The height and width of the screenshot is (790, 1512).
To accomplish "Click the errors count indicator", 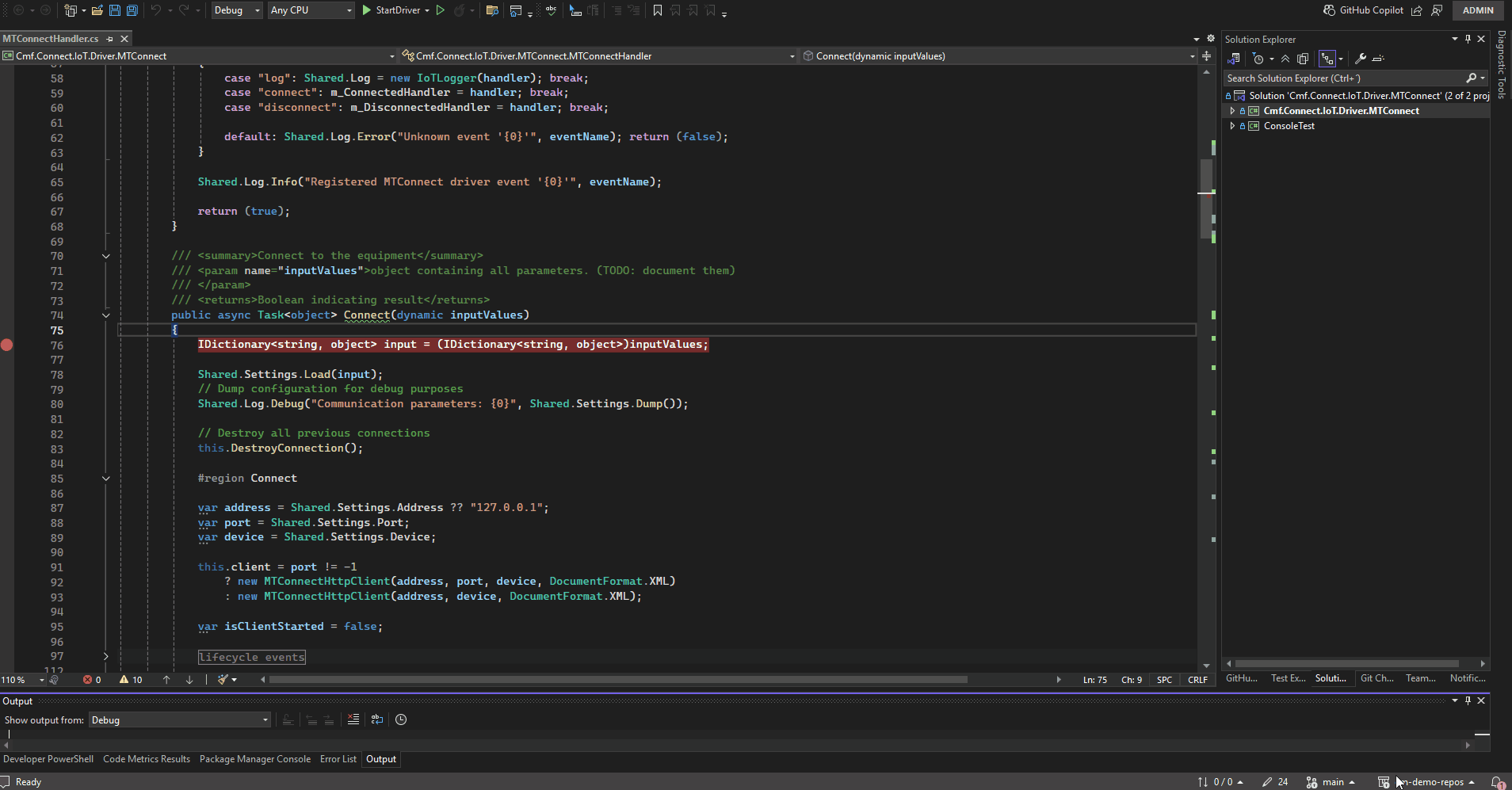I will 92,680.
